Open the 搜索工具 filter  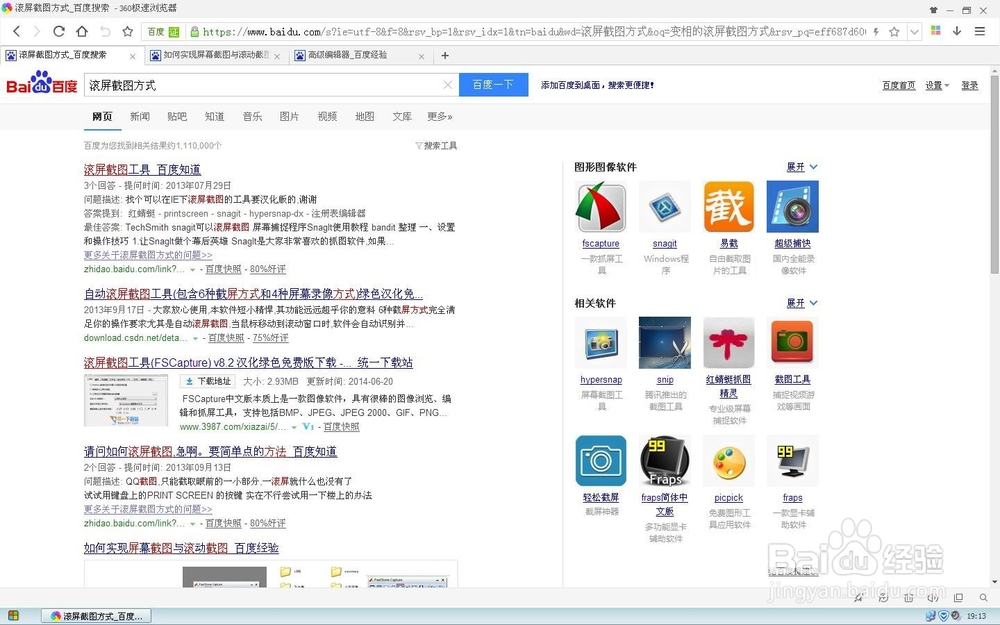(436, 145)
